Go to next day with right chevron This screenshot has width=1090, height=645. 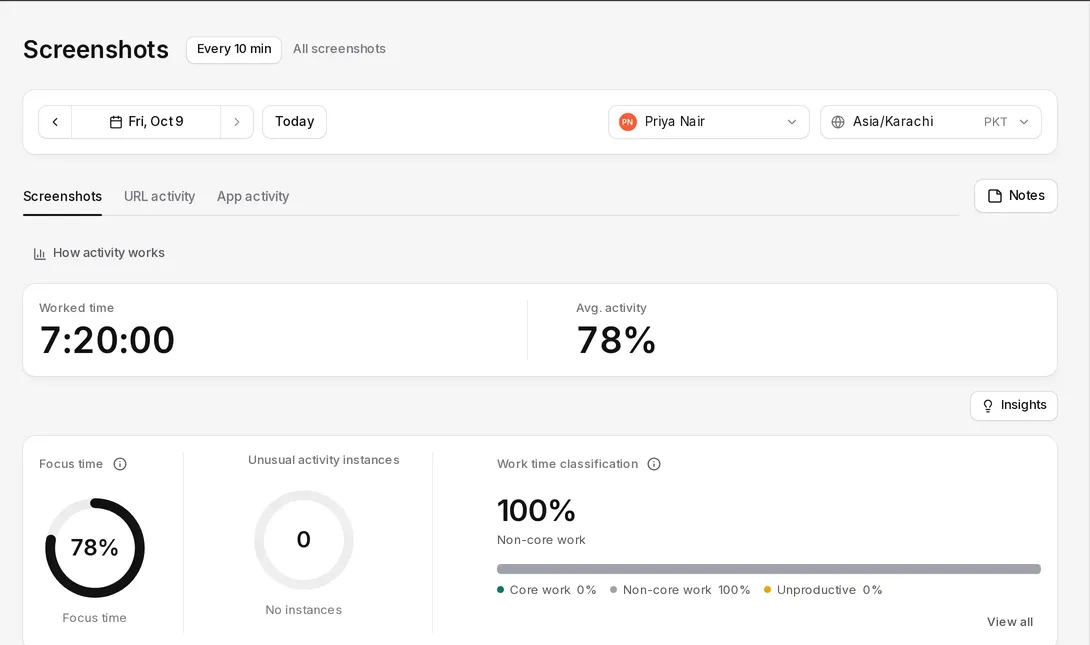237,122
